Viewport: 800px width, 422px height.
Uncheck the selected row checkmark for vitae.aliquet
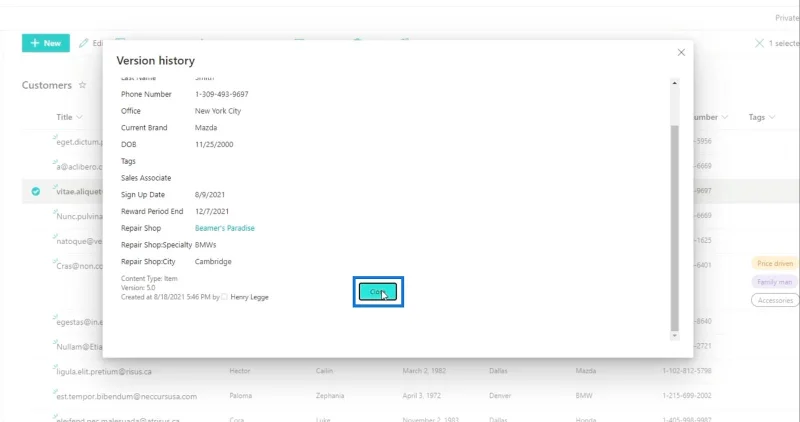pyautogui.click(x=36, y=191)
